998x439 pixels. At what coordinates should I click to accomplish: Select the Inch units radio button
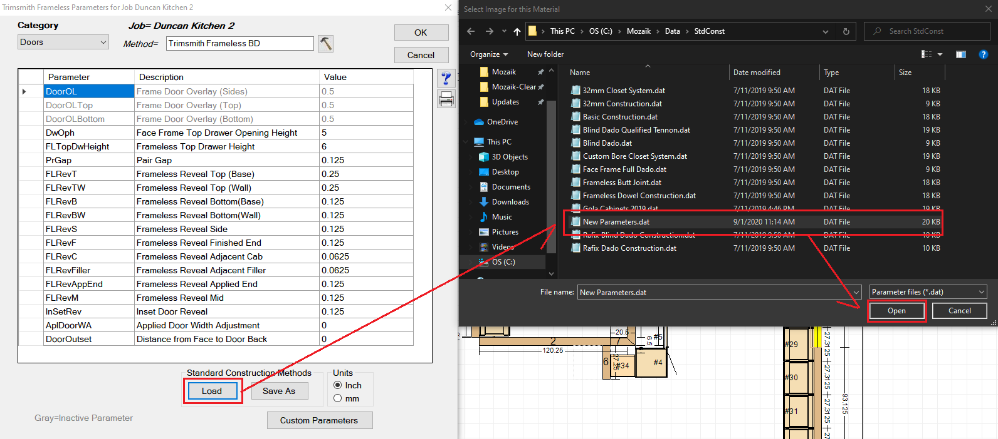[338, 385]
